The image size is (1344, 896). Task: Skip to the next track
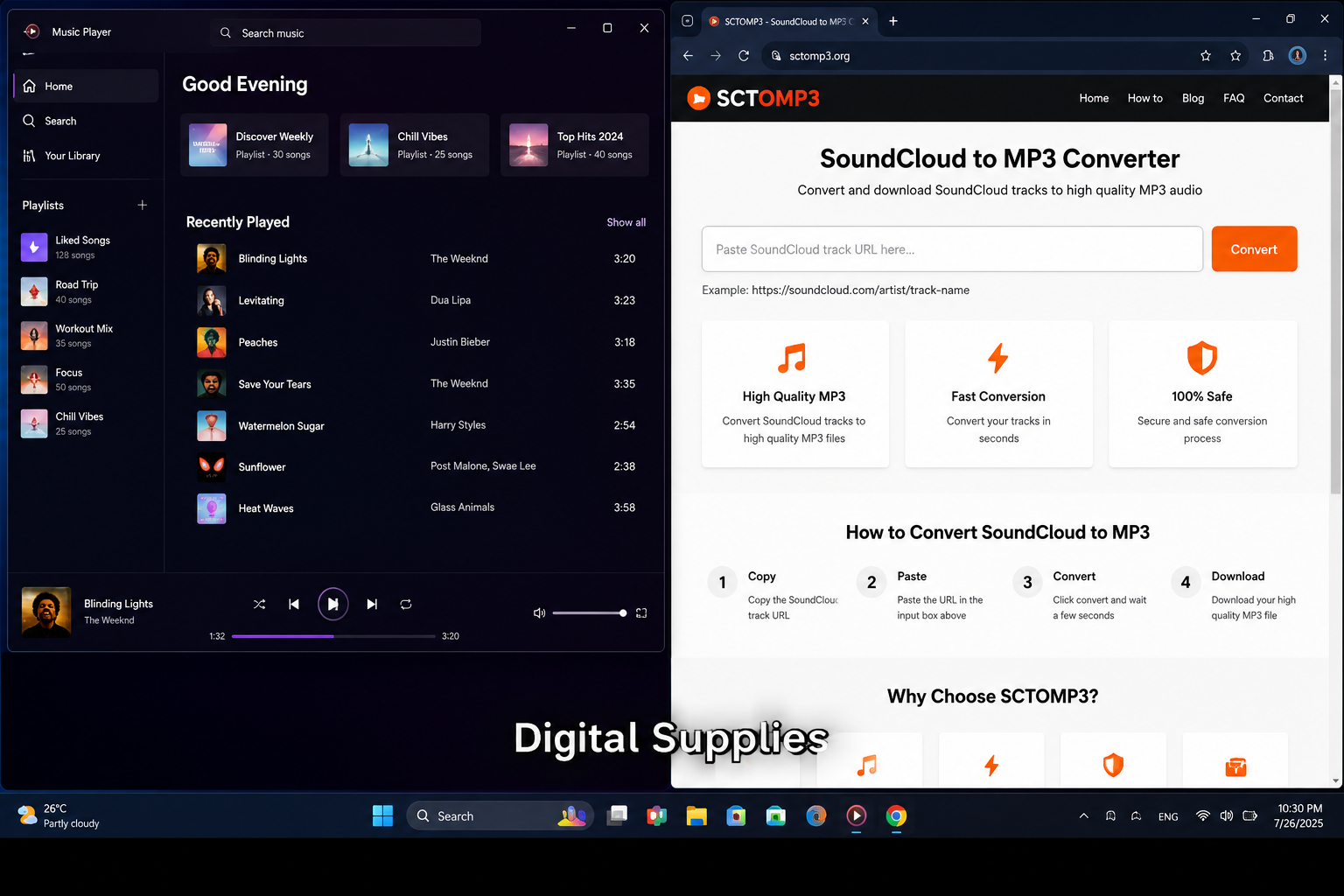(x=372, y=605)
